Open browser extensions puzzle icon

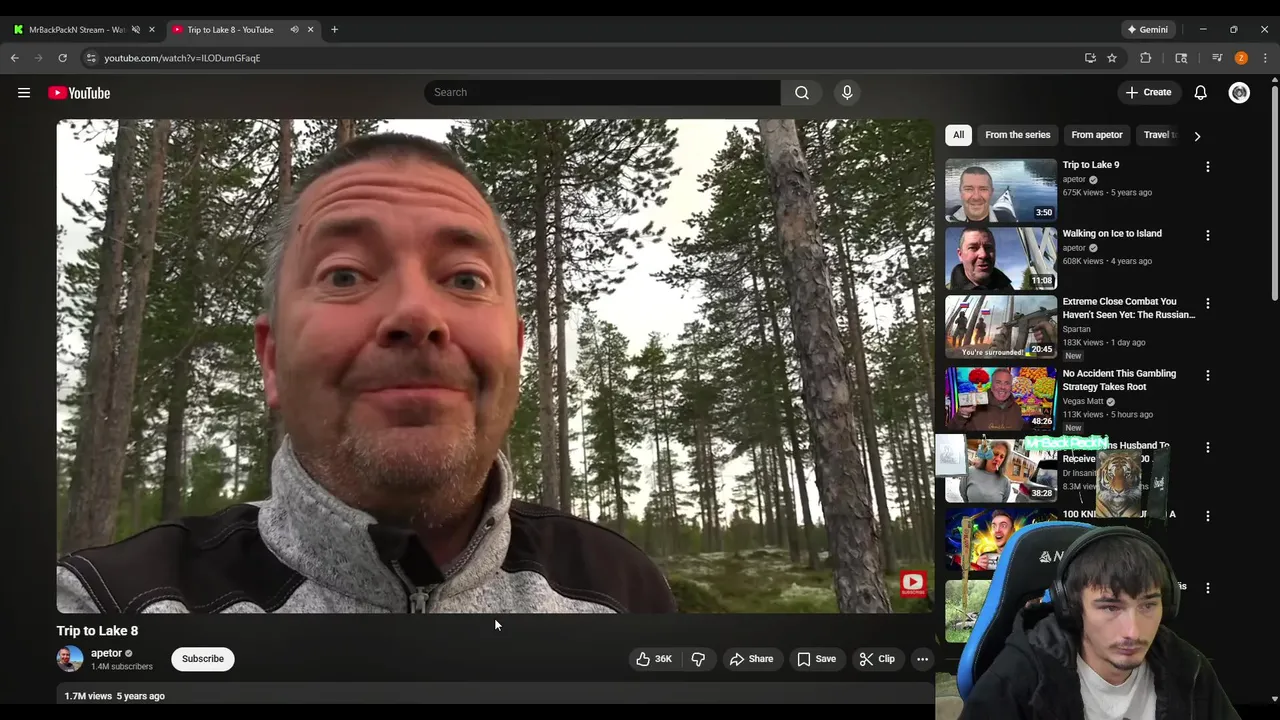[x=1146, y=58]
